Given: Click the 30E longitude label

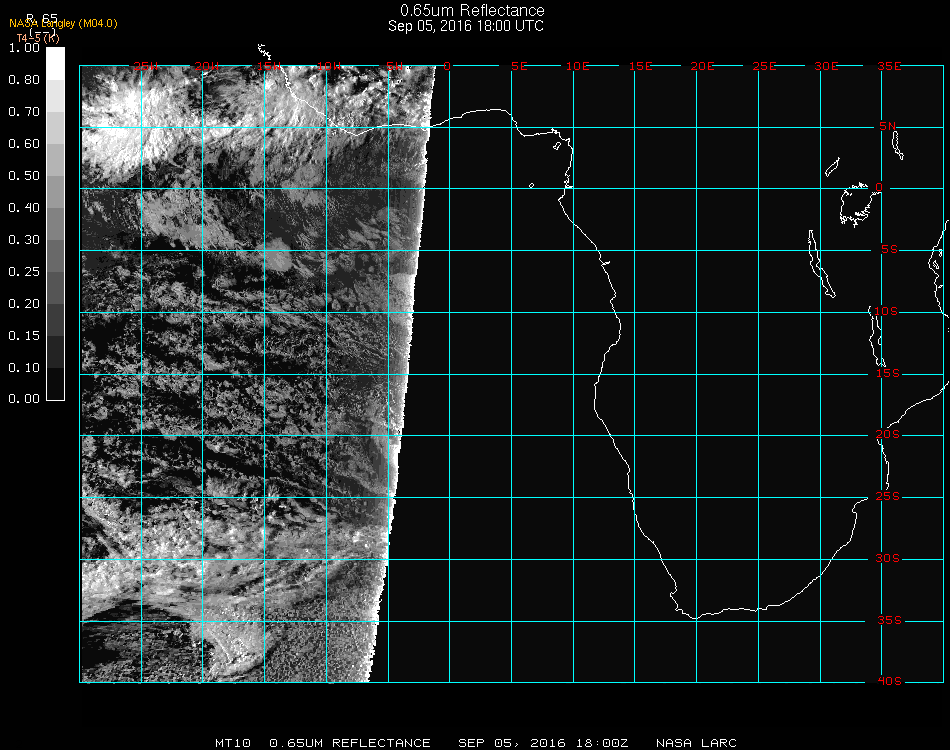Looking at the screenshot, I should [826, 66].
